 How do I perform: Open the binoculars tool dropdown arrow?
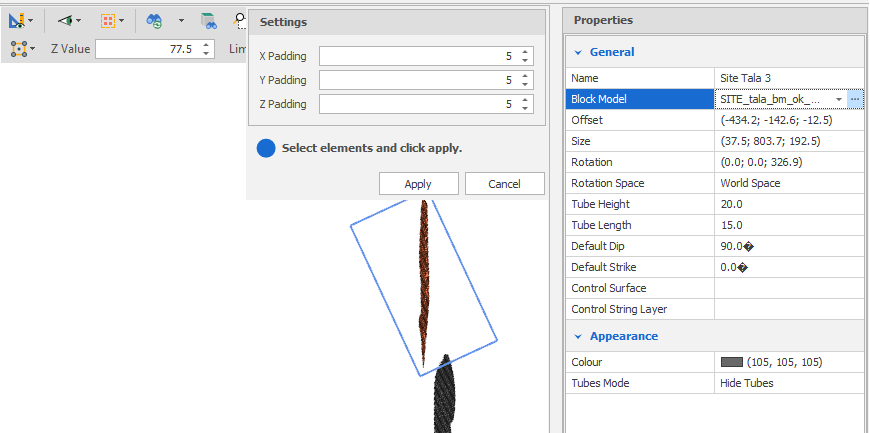click(x=181, y=20)
